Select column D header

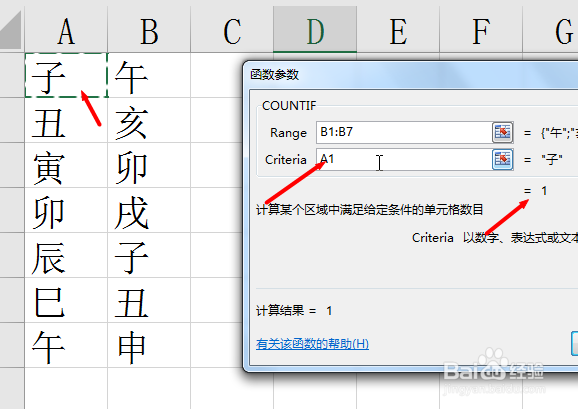pos(315,29)
